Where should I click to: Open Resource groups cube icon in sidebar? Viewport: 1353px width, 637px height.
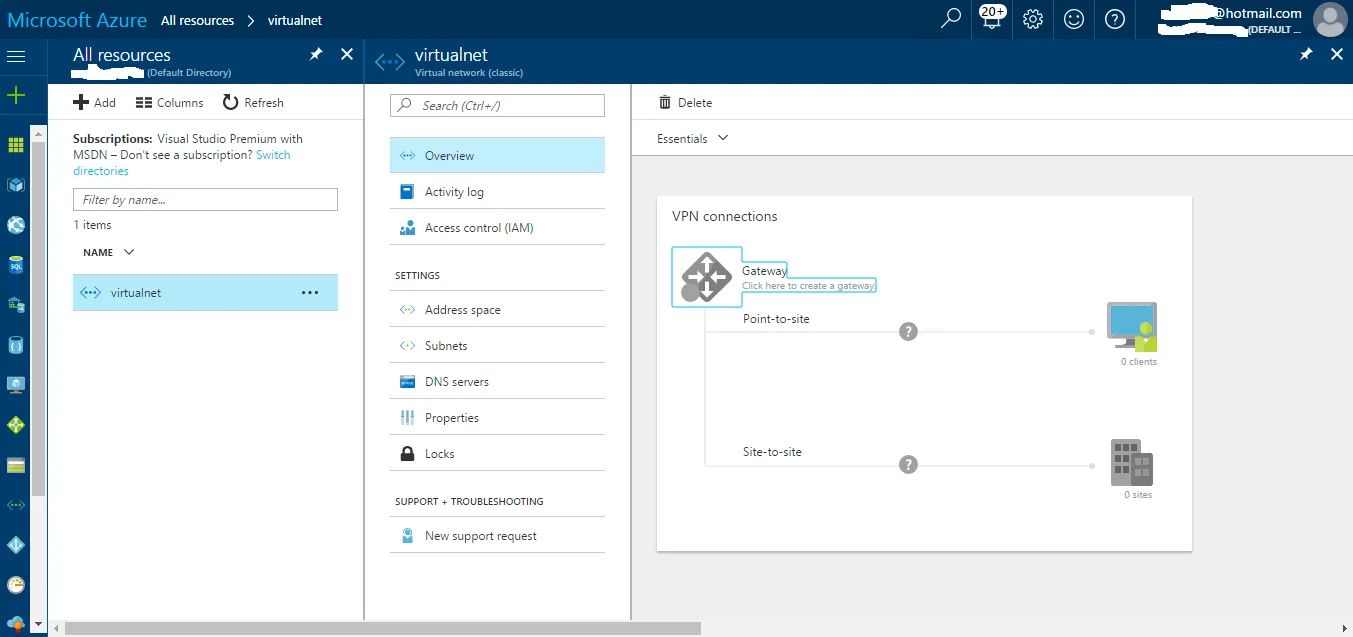pyautogui.click(x=15, y=185)
